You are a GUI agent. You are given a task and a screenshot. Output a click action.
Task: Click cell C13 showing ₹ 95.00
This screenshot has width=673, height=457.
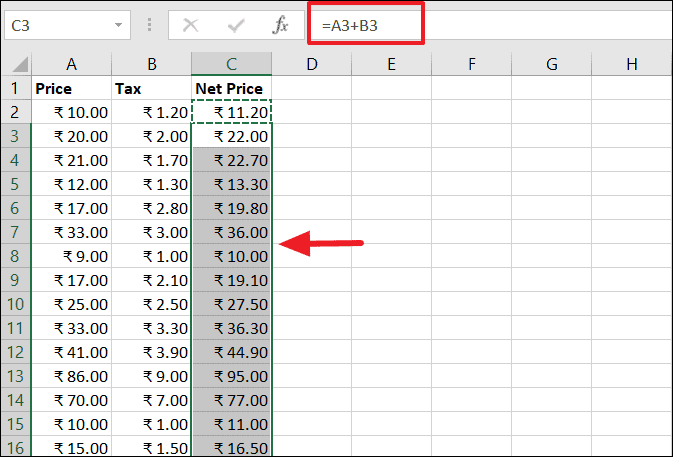point(231,376)
